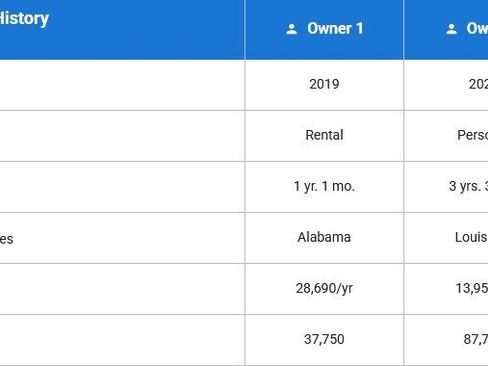This screenshot has height=366, width=488.
Task: Click the row label ending in "es"
Action: pos(7,239)
